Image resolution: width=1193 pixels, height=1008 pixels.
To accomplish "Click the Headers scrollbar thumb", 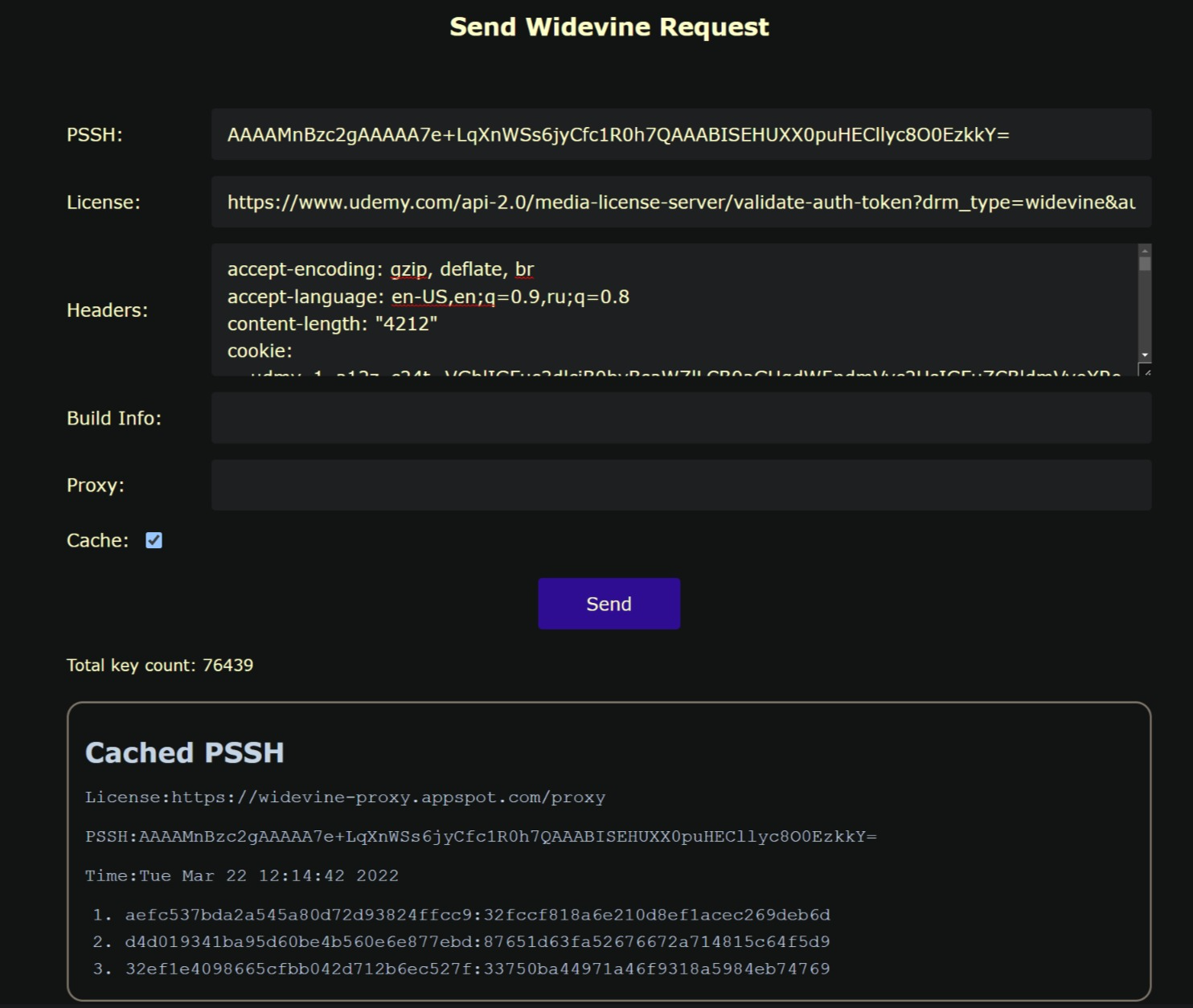I will [x=1145, y=264].
